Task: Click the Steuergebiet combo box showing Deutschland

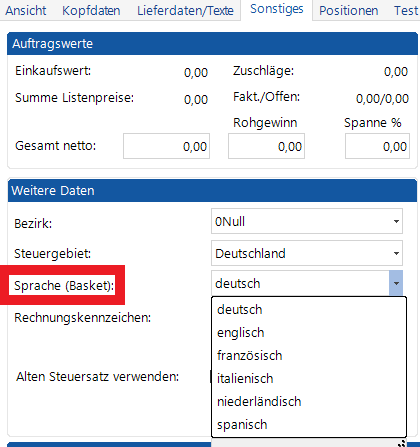Action: (x=307, y=253)
